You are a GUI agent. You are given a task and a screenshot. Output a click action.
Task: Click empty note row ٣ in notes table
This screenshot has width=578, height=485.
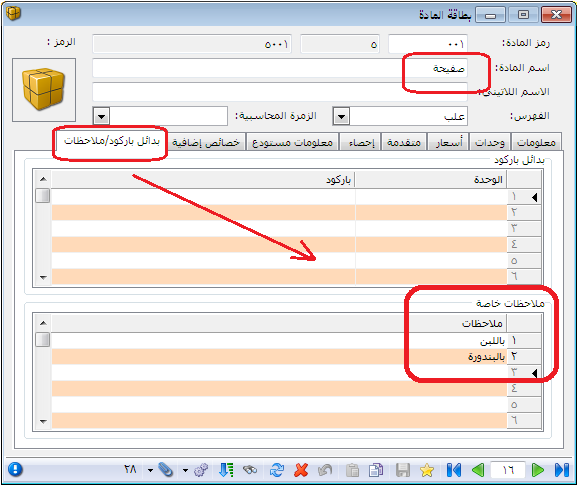pos(279,373)
